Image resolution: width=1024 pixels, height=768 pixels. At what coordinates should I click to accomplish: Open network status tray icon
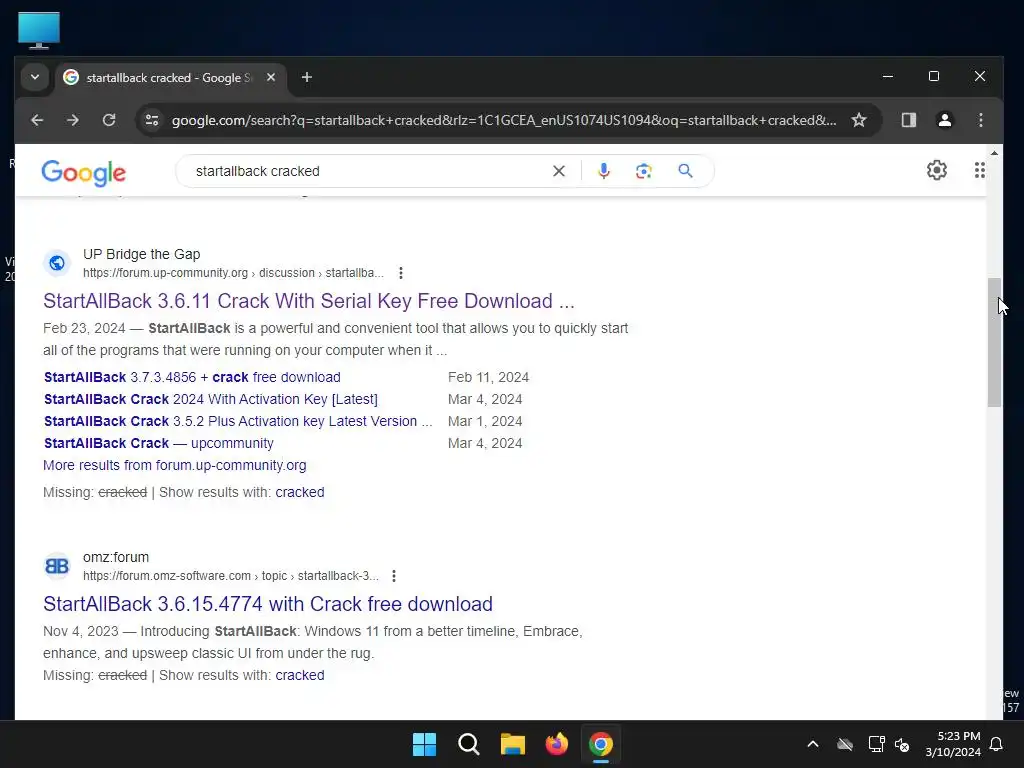tap(876, 744)
